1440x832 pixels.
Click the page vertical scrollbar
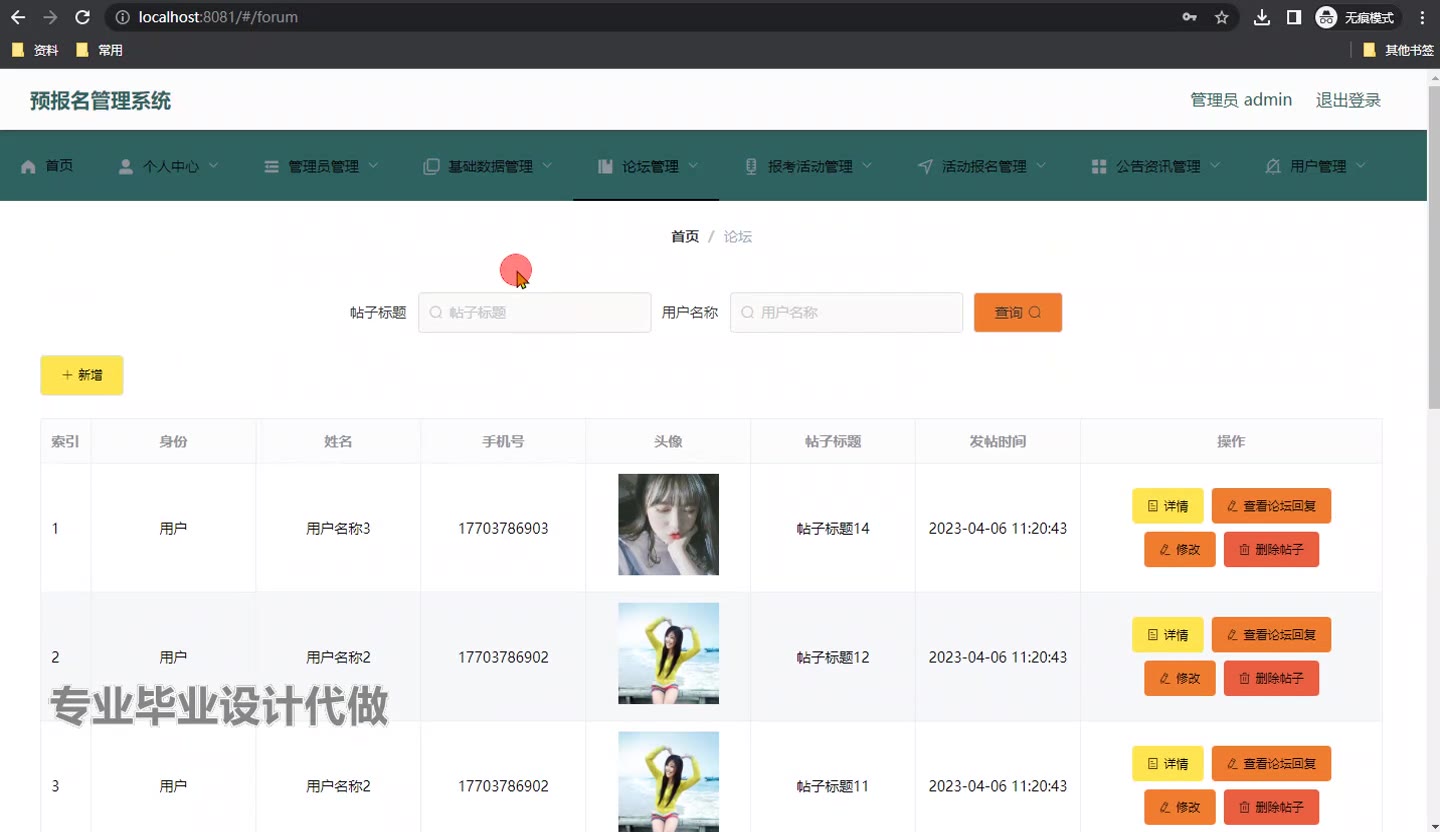[1433, 250]
